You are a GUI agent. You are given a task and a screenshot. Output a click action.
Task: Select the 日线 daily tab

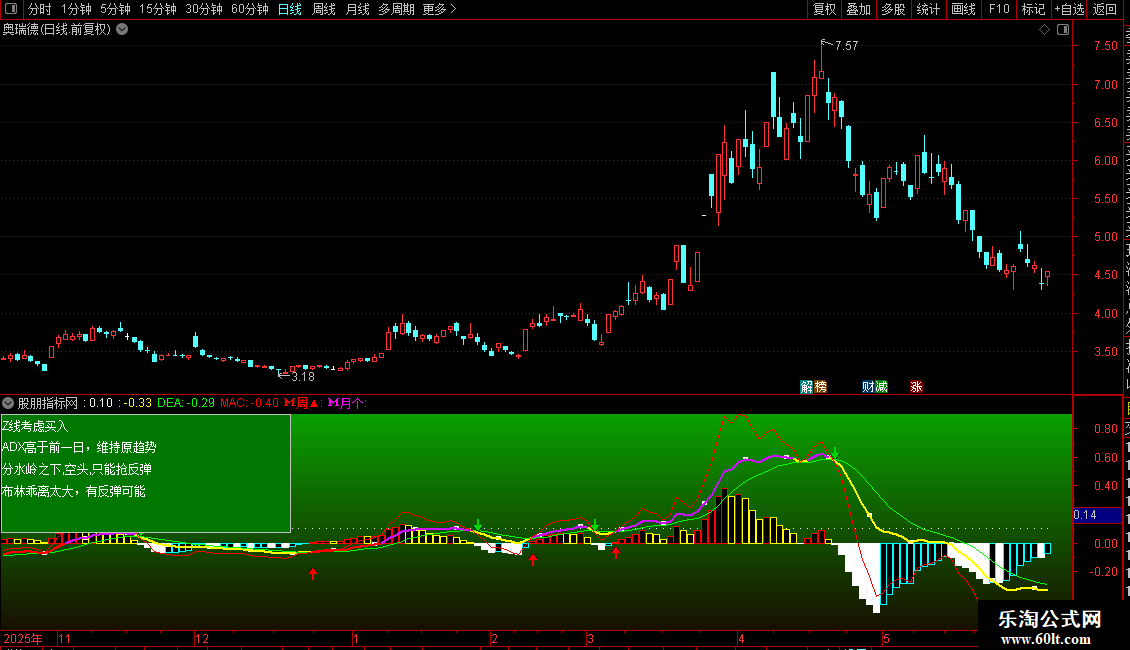[x=290, y=9]
